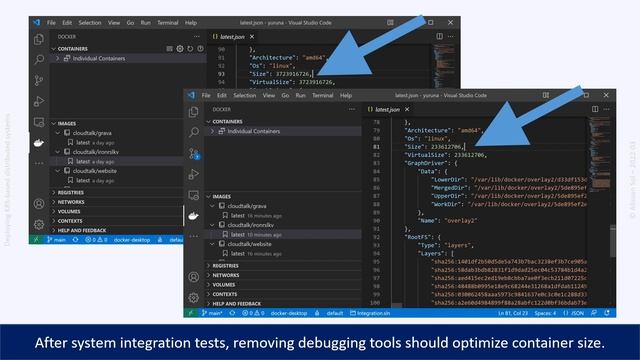Open Search icon in front window activity bar
Screen dimensions: 640x360
(193, 132)
